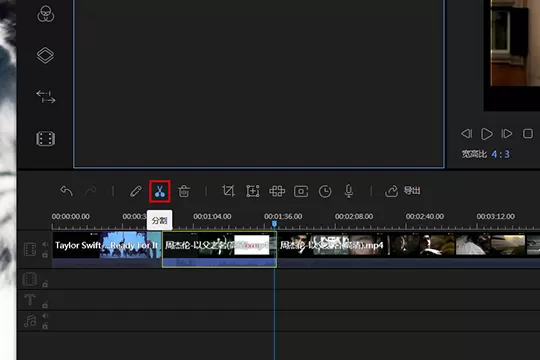Select the main video track film icon
The image size is (540, 360).
[30, 249]
